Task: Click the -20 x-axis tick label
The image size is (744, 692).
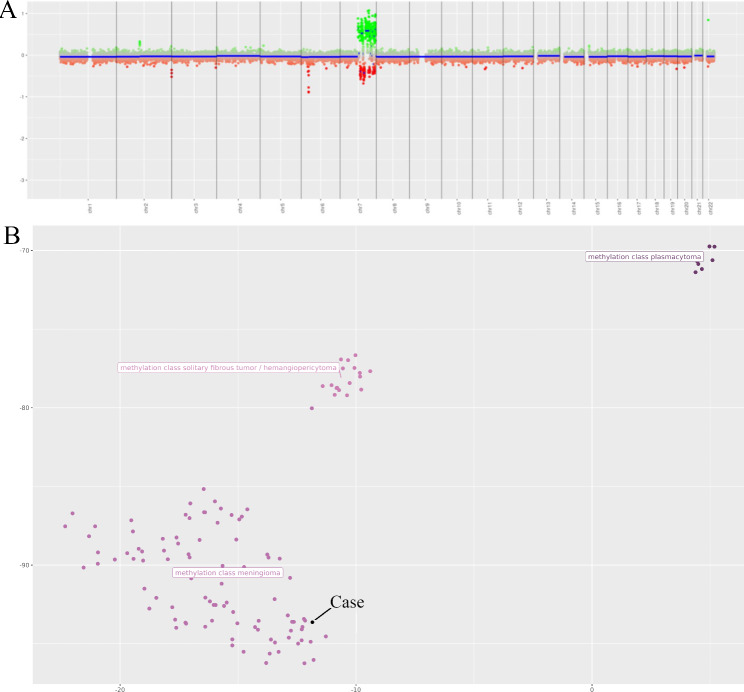Action: [x=120, y=687]
